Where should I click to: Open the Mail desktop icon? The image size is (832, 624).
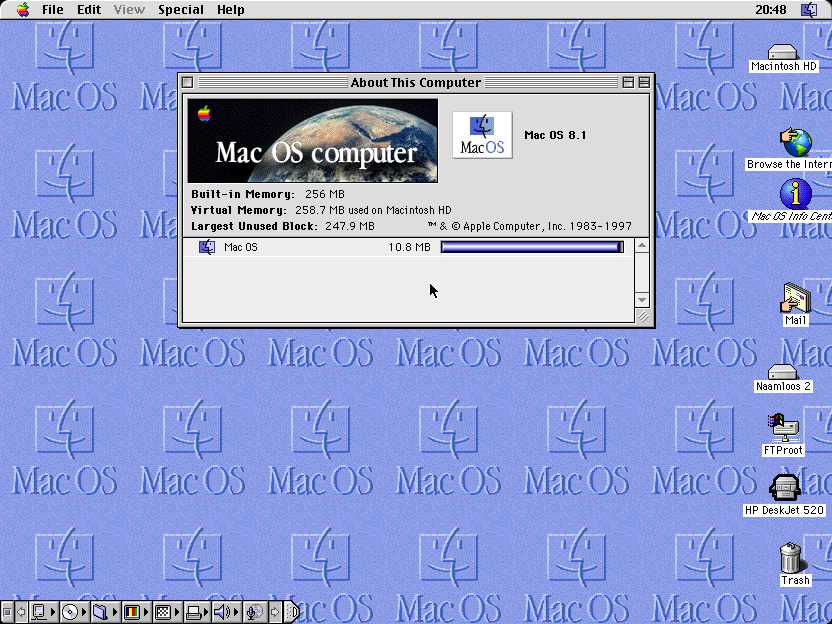795,299
